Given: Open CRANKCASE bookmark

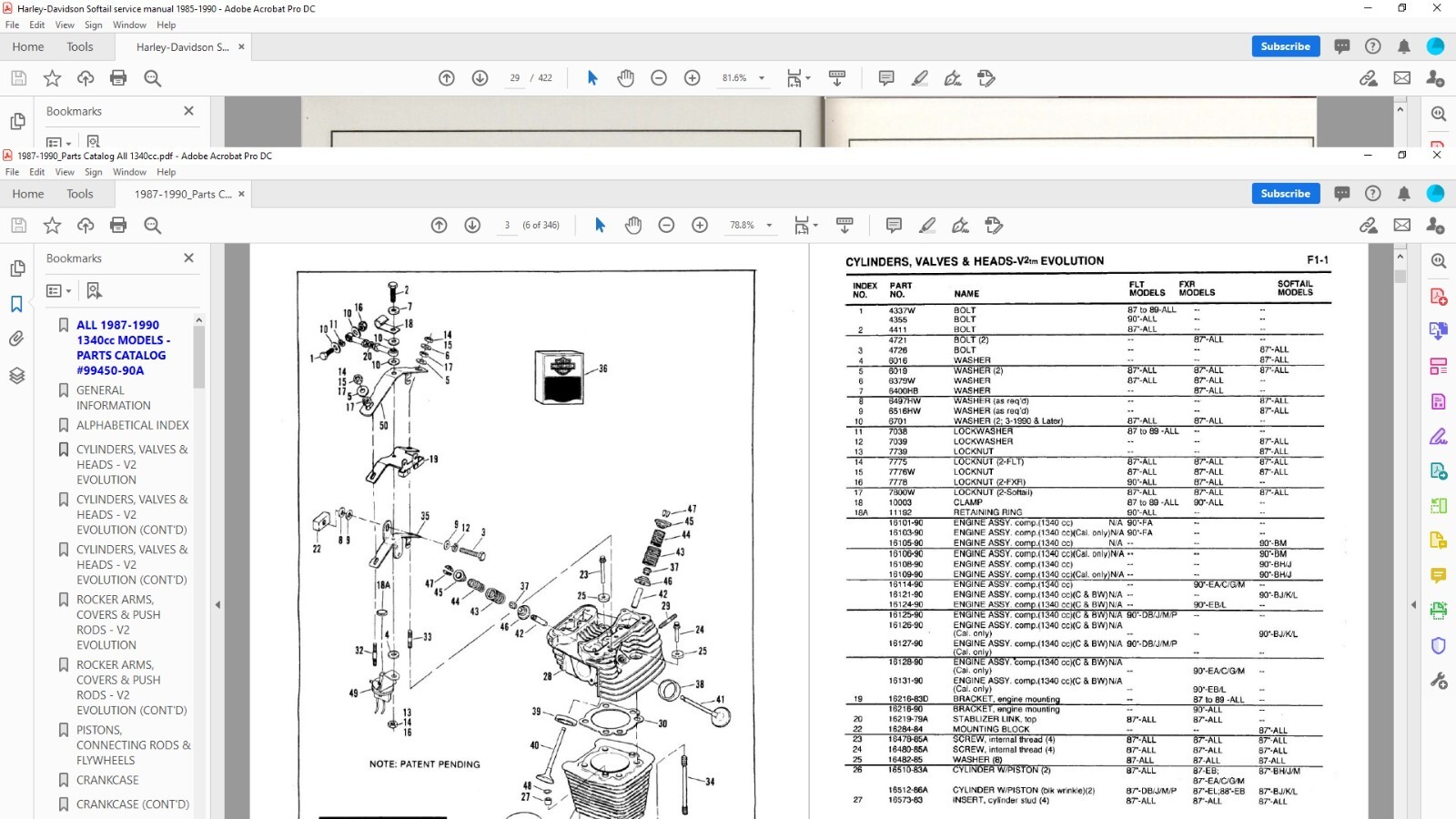Looking at the screenshot, I should point(107,780).
